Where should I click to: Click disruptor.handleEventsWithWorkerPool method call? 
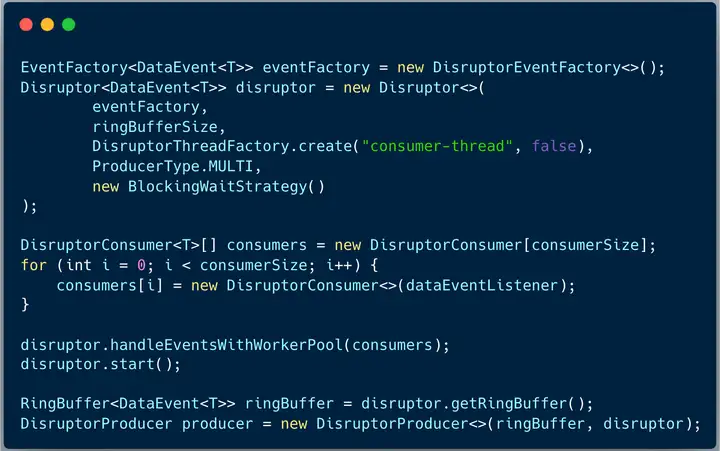click(x=181, y=344)
